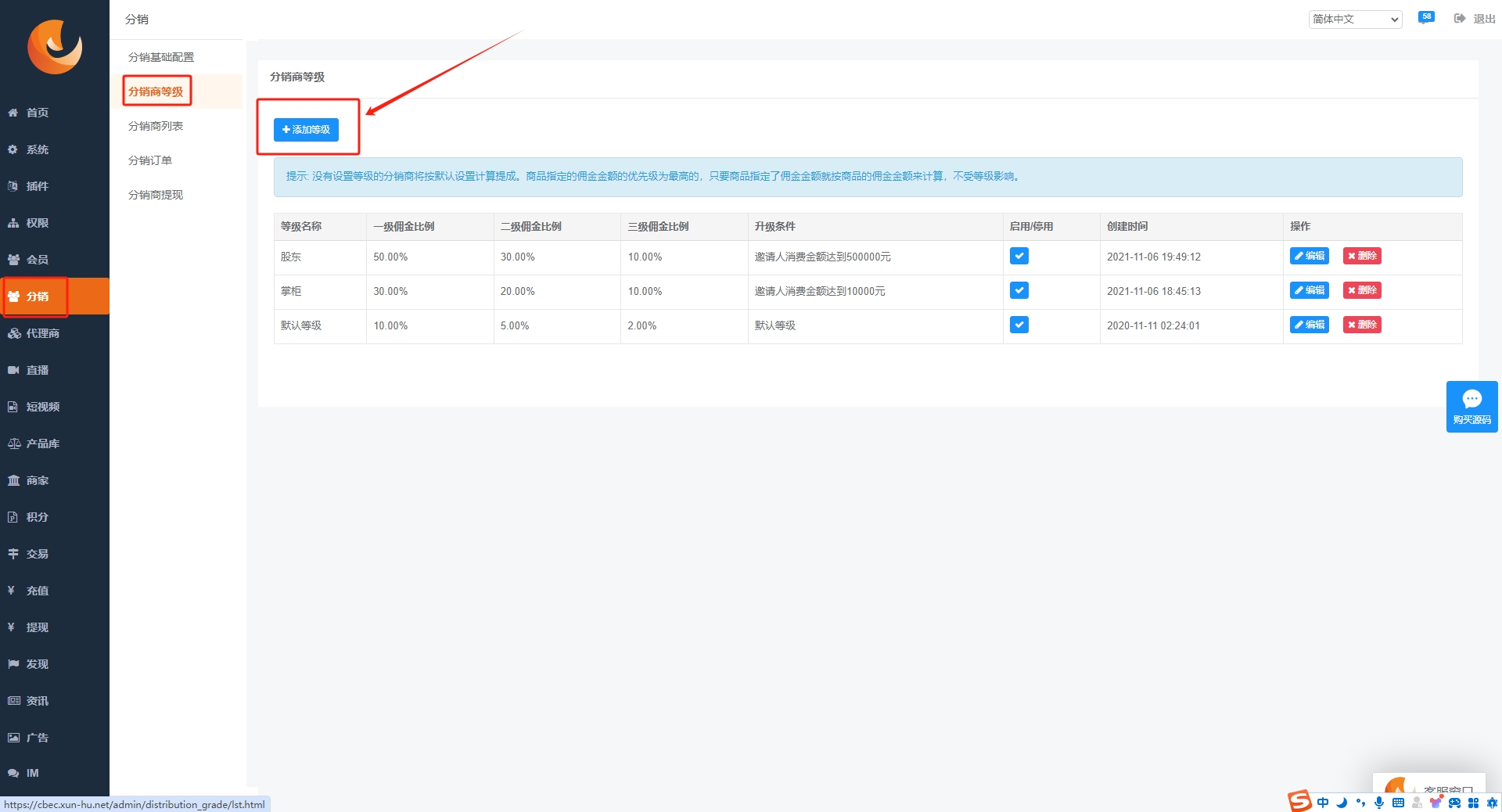Click 退出 to log out

point(1475,19)
